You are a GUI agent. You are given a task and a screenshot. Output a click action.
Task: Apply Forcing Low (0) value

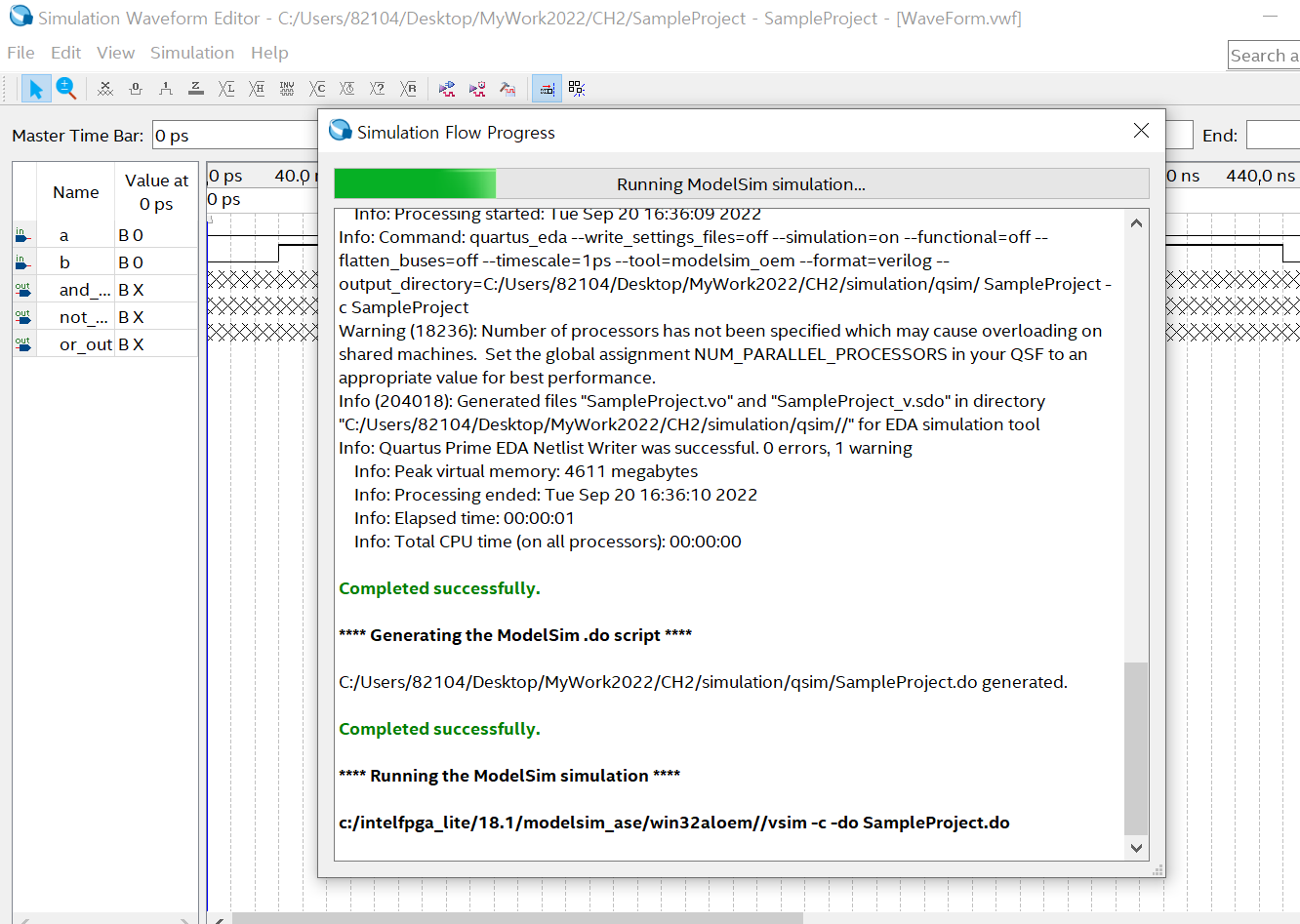(136, 89)
